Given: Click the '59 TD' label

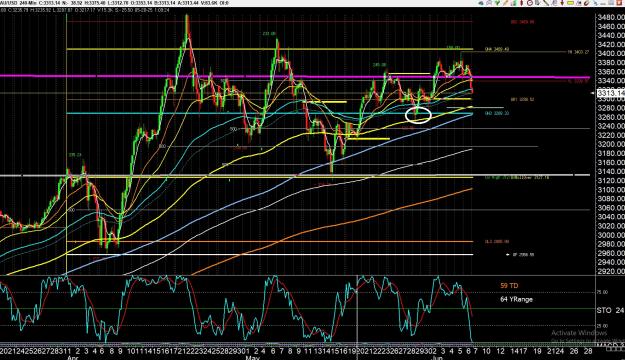Looking at the screenshot, I should point(509,286).
